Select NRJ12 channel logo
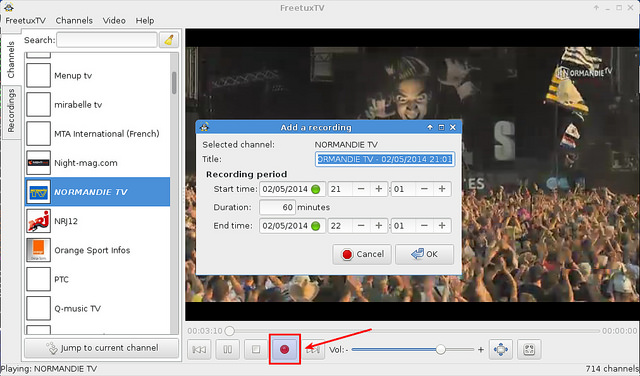This screenshot has width=640, height=376. pos(38,221)
